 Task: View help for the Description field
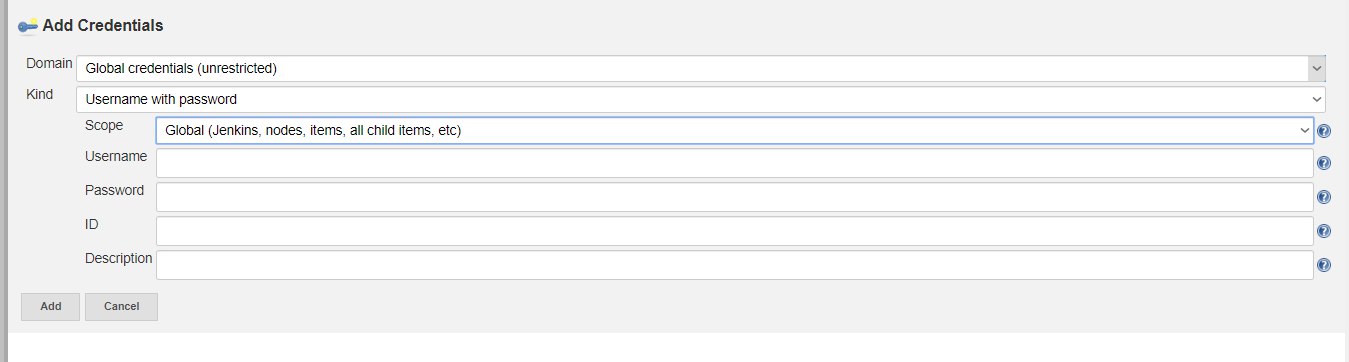coord(1324,265)
